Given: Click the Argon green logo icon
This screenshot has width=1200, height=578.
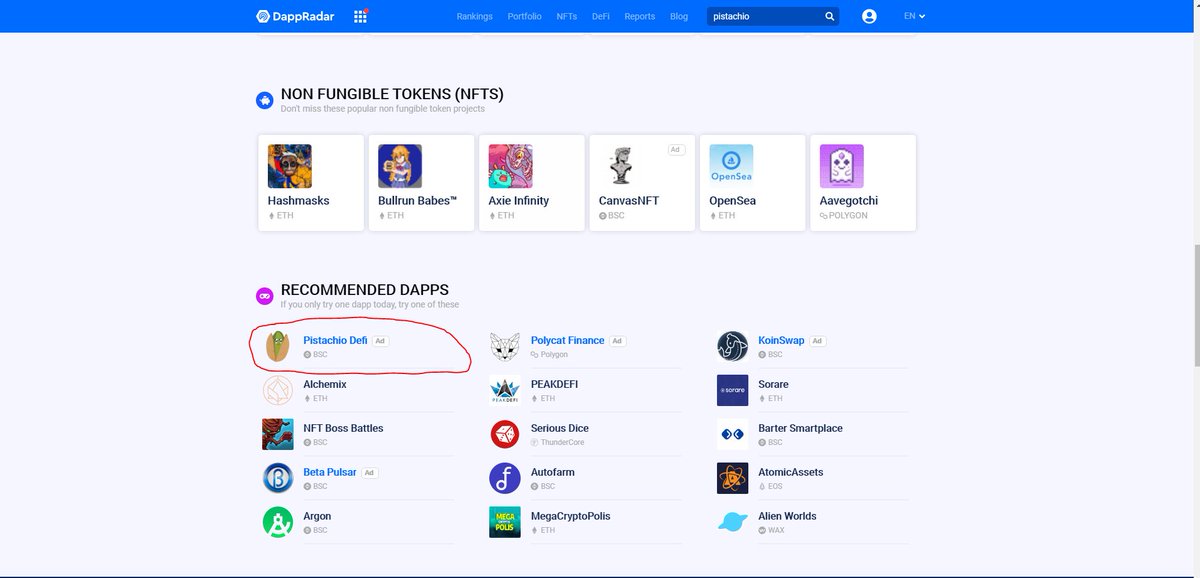Looking at the screenshot, I should click(277, 522).
